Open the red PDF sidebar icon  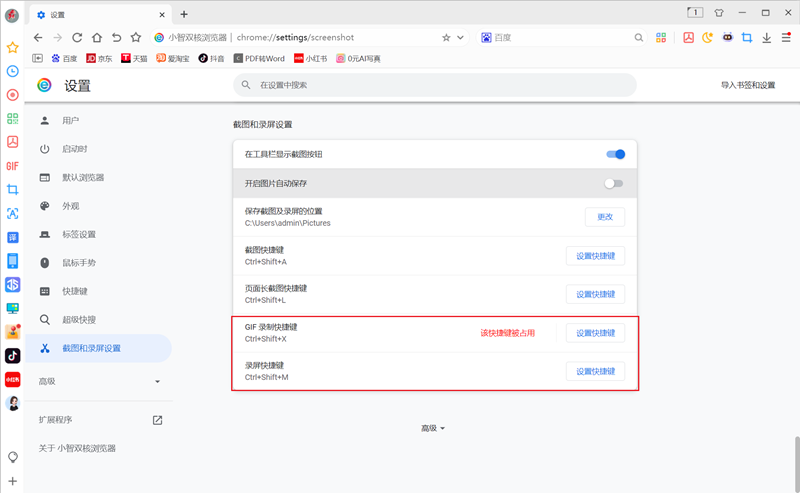12,142
